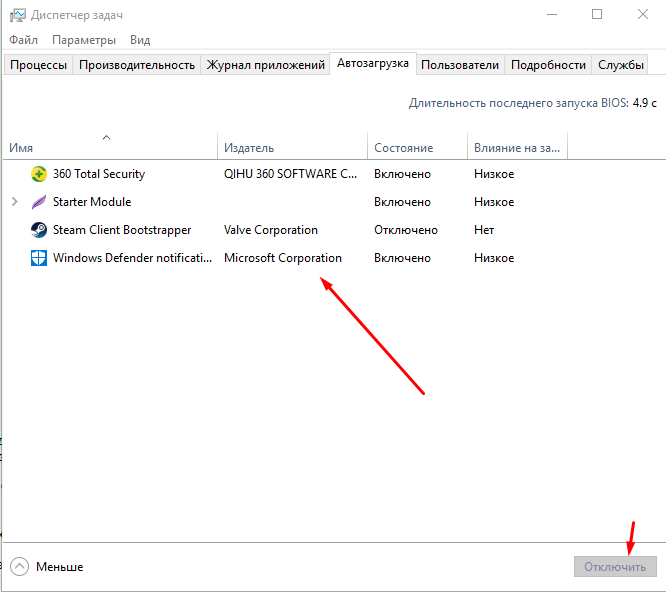
Task: Close the Диспетчер задач window
Action: point(643,14)
